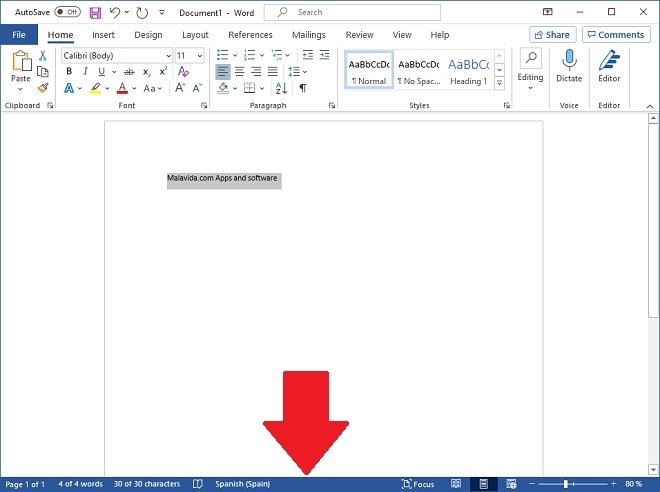The height and width of the screenshot is (492, 660).
Task: Open the ribbon display options
Action: coord(548,12)
